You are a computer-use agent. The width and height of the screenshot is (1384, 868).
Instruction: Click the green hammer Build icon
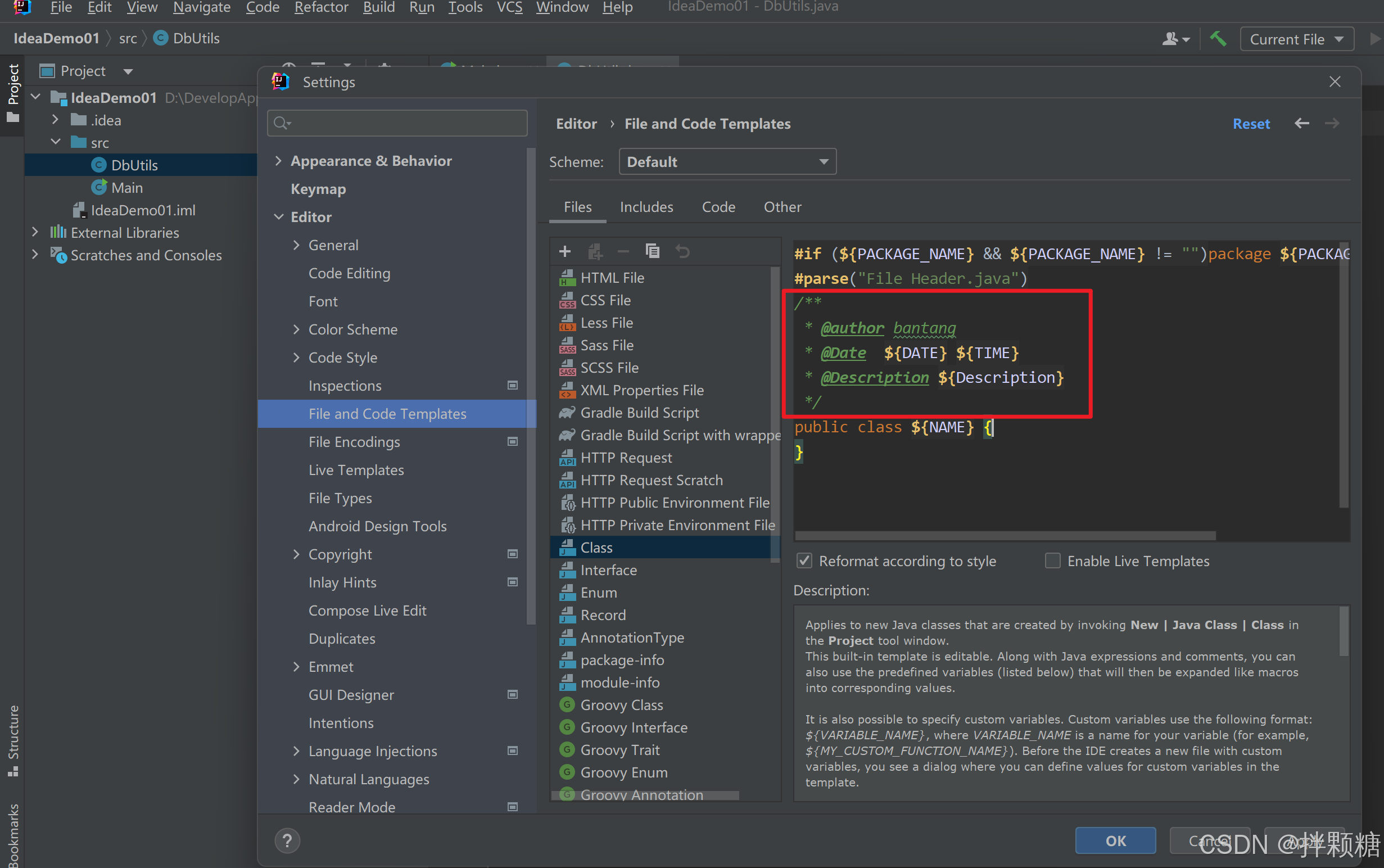coord(1218,39)
